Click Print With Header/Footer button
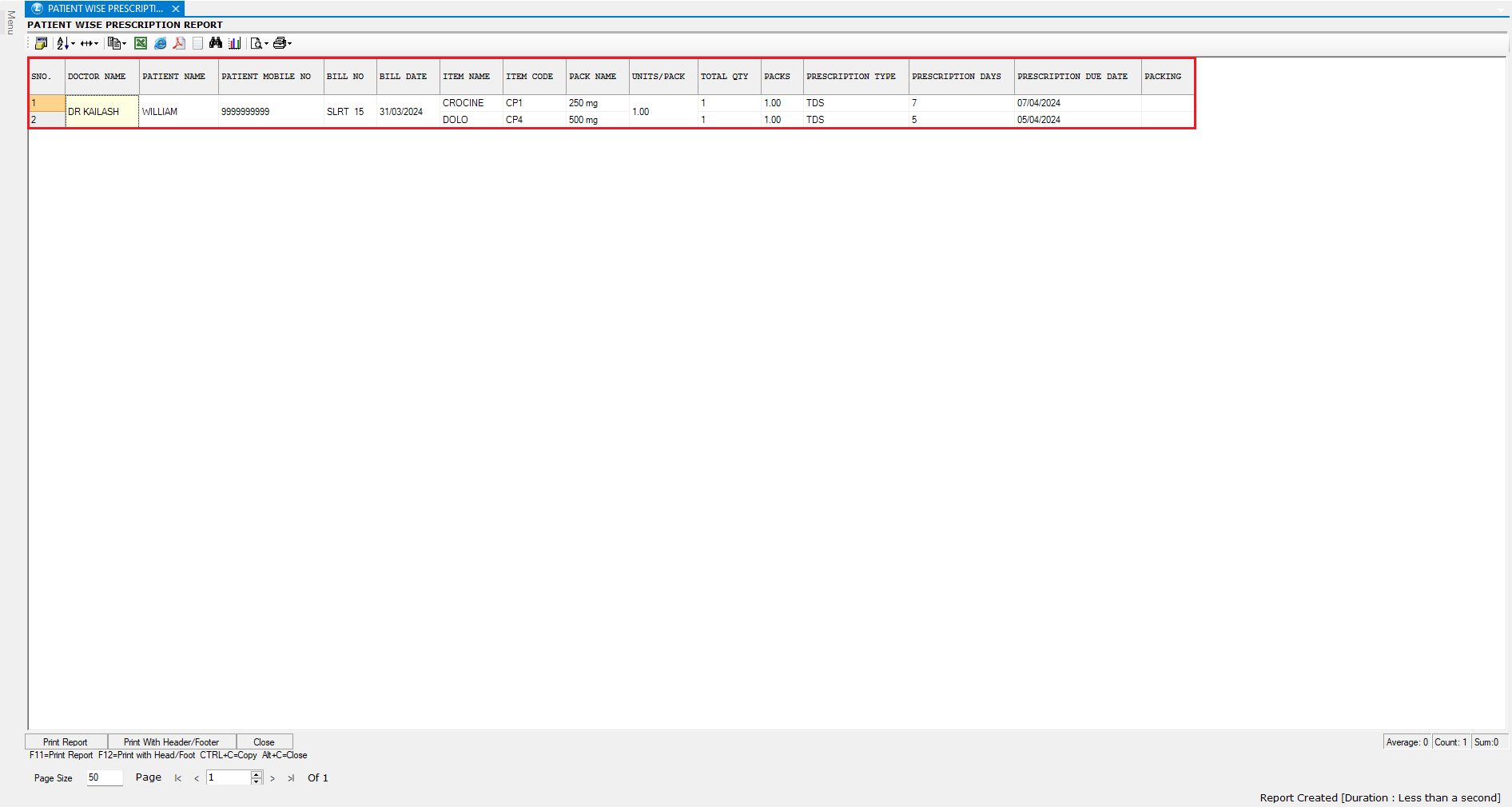1512x807 pixels. (171, 741)
